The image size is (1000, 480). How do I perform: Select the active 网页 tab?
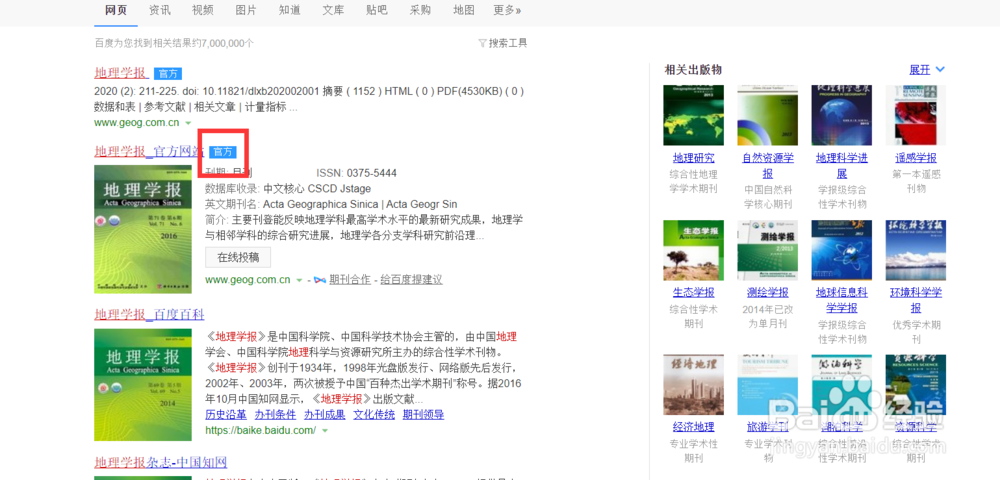[x=116, y=10]
